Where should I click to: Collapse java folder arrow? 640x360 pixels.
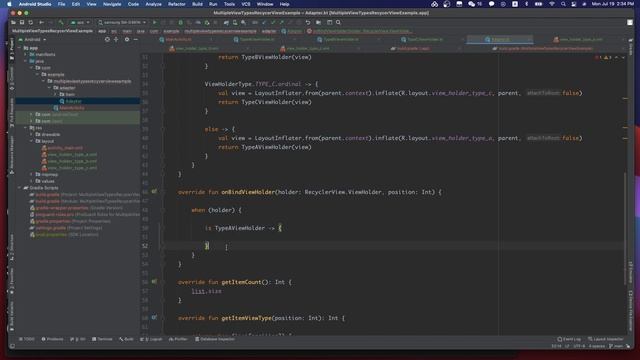coord(26,61)
